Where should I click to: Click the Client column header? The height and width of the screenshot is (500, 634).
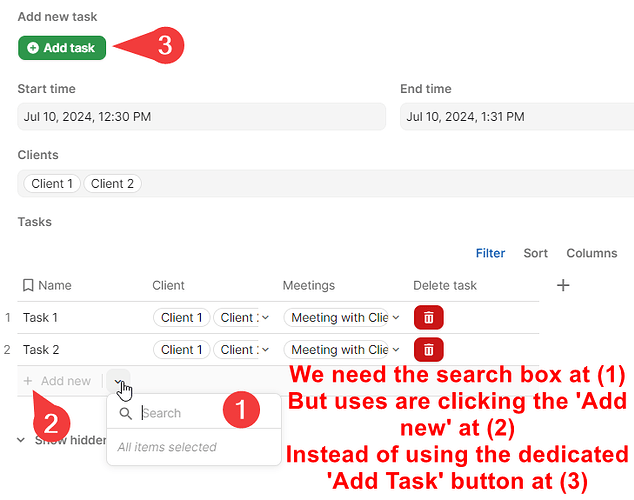coord(168,285)
